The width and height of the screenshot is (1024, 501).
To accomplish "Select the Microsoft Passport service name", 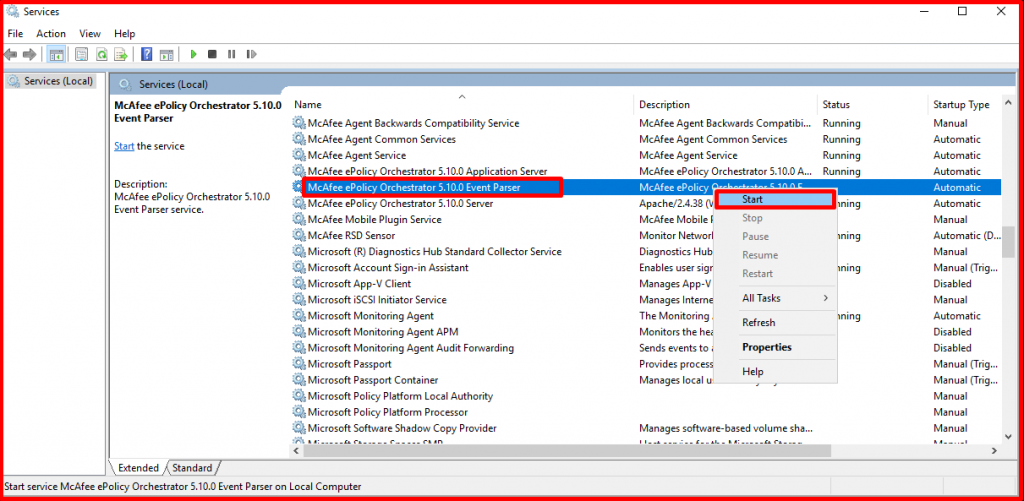I will point(349,364).
